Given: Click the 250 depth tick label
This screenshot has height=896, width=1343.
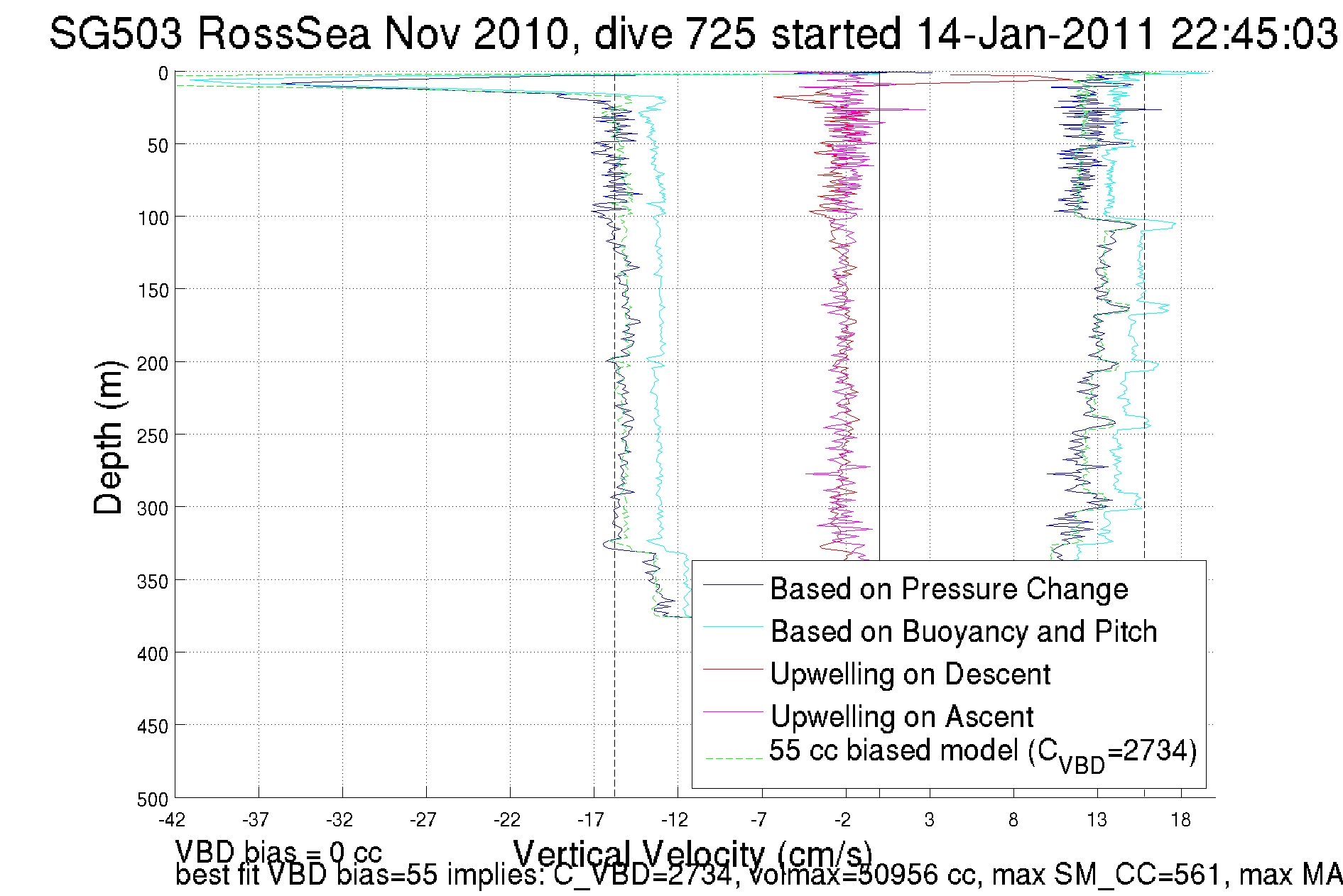Looking at the screenshot, I should [152, 436].
